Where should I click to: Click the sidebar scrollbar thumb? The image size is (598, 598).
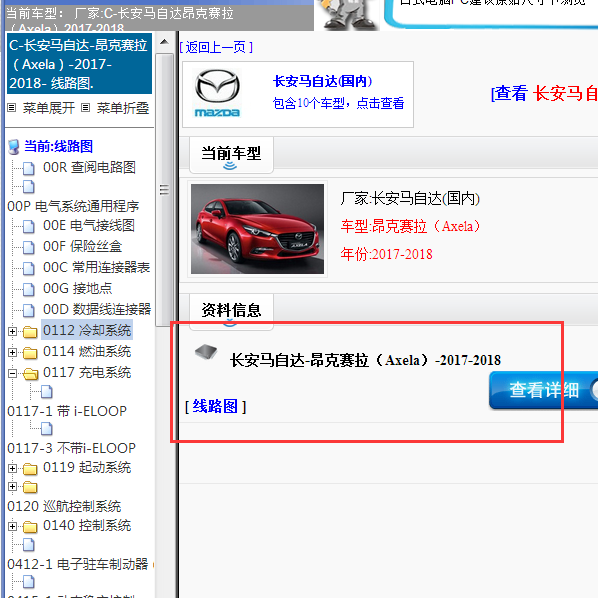click(164, 190)
